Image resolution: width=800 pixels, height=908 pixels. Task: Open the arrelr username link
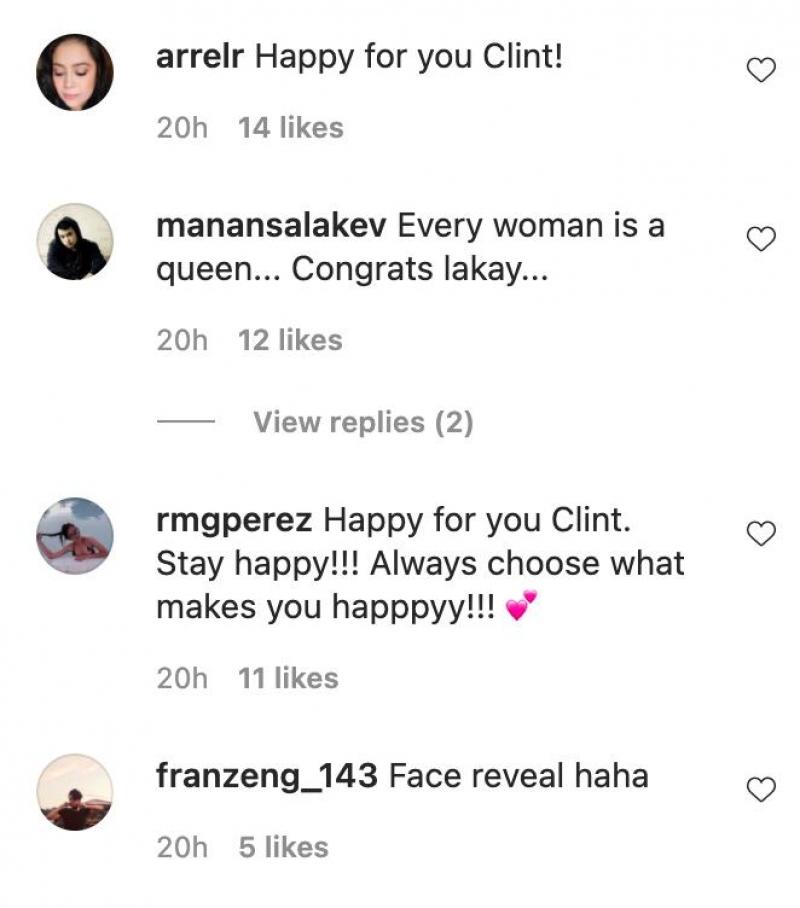pos(202,57)
